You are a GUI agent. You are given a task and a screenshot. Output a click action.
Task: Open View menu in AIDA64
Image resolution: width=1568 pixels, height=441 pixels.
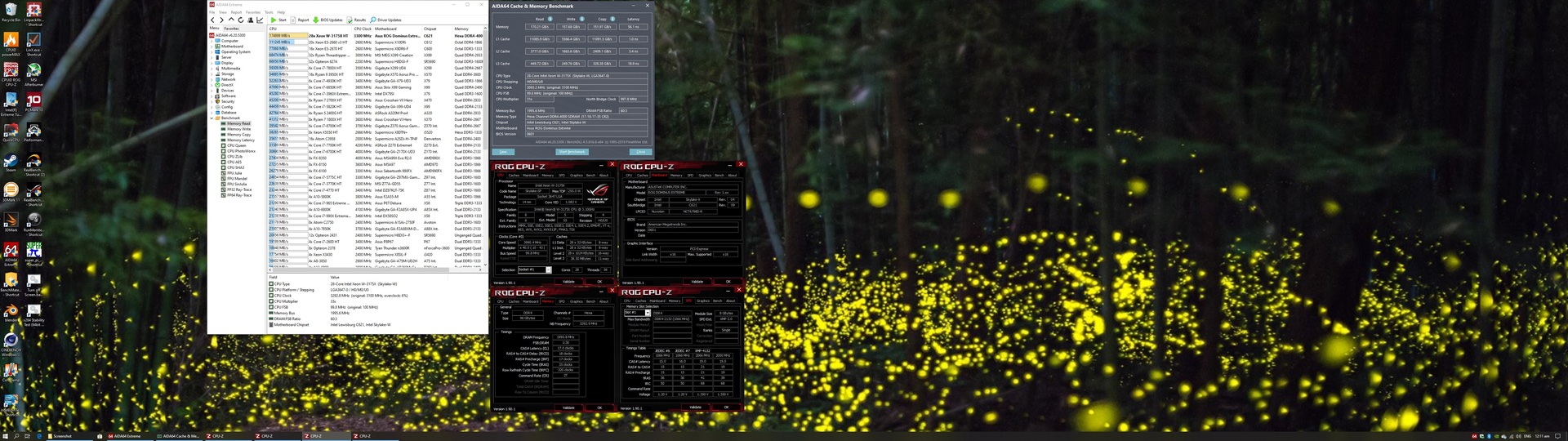tap(223, 12)
